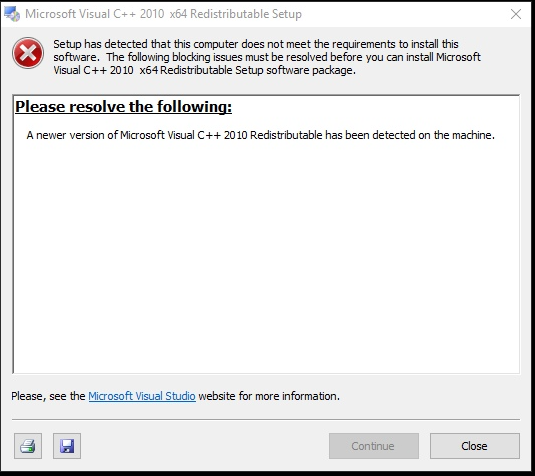Click 'x64' in the window title
Screen dimensions: 535x476
click(178, 14)
